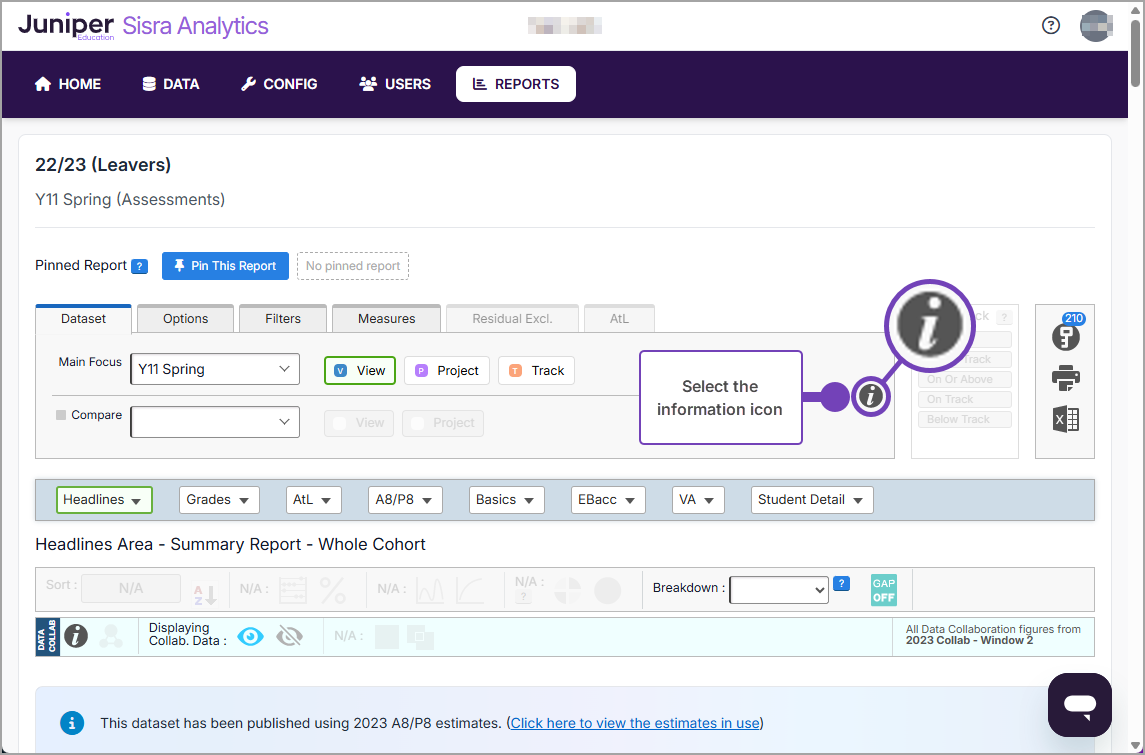Screen dimensions: 1145x755
Task: Open the key icon with 210 badge
Action: tap(1065, 336)
